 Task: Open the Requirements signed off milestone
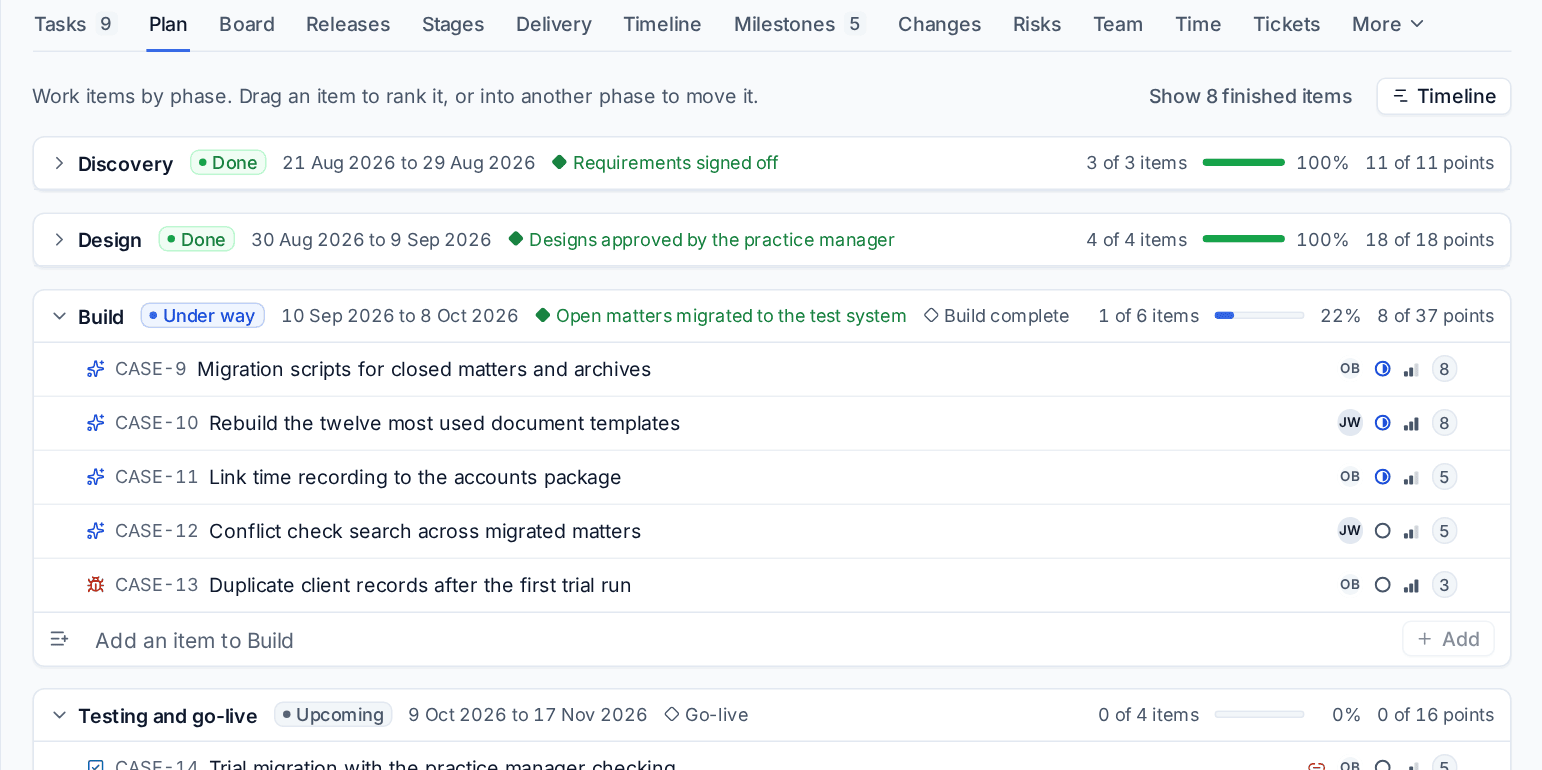coord(665,163)
